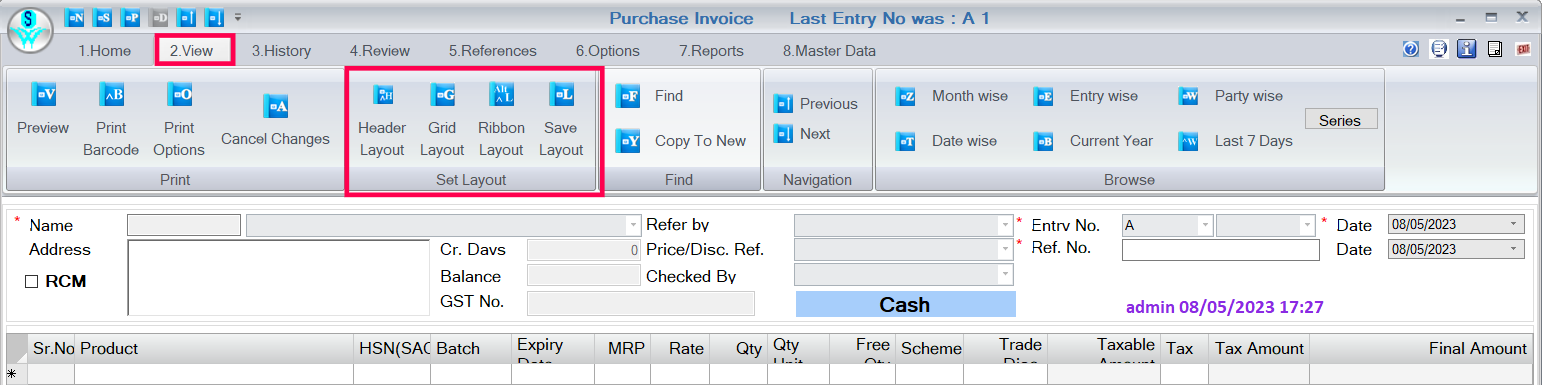The image size is (1542, 385).
Task: Expand the Entry No. series dropdown showing A
Action: (x=1205, y=225)
